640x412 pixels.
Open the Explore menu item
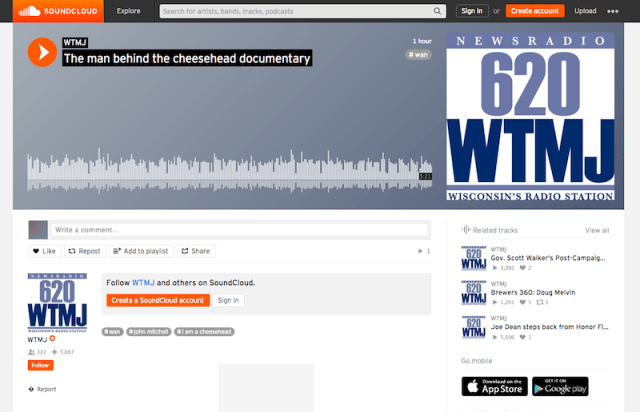point(128,11)
